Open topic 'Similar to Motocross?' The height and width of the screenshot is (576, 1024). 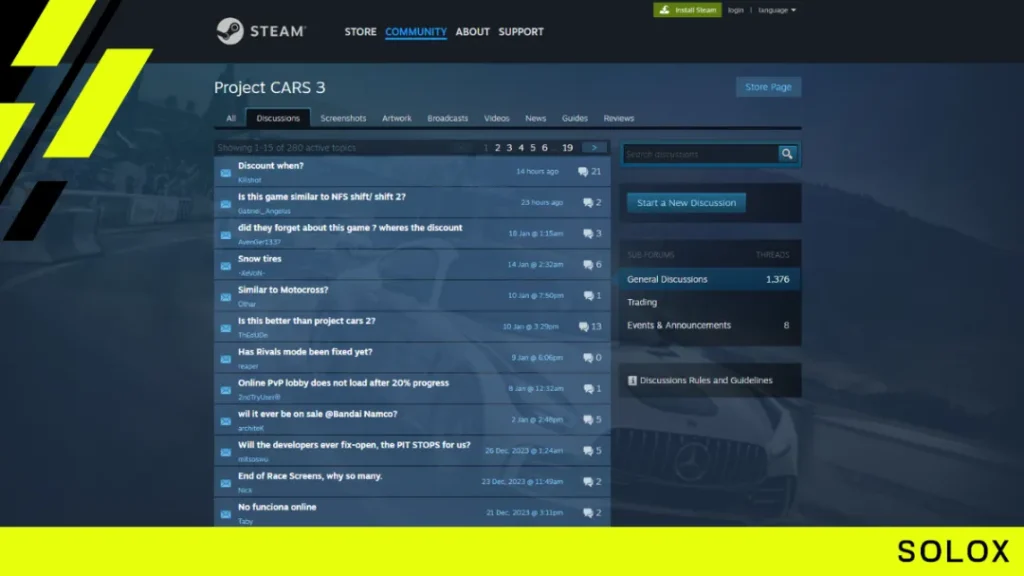coord(283,290)
